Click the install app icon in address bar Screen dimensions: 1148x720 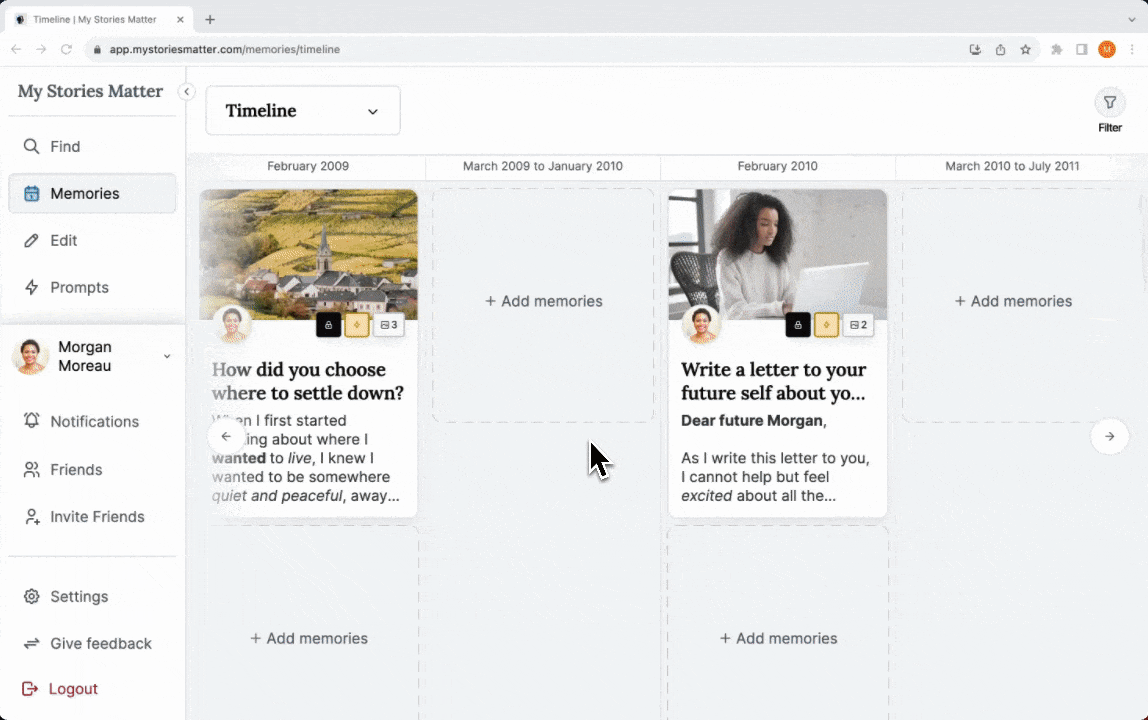(975, 49)
